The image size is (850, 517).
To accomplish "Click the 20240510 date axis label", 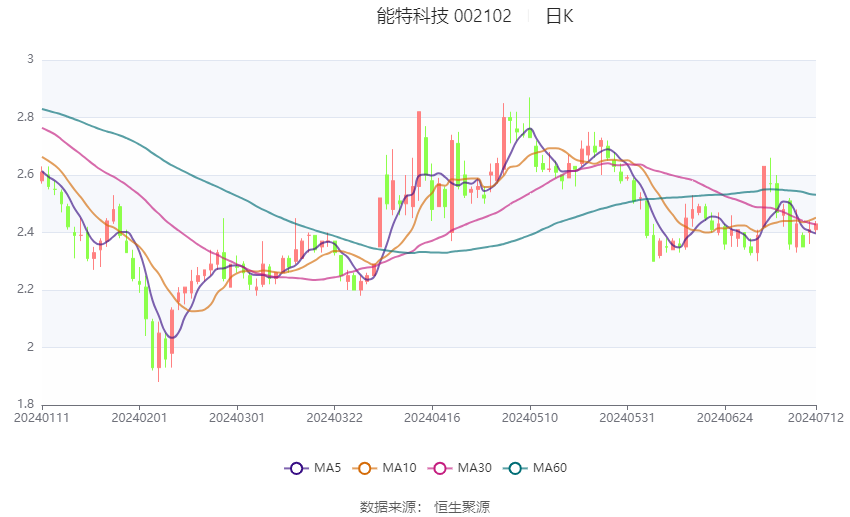I will pyautogui.click(x=530, y=418).
